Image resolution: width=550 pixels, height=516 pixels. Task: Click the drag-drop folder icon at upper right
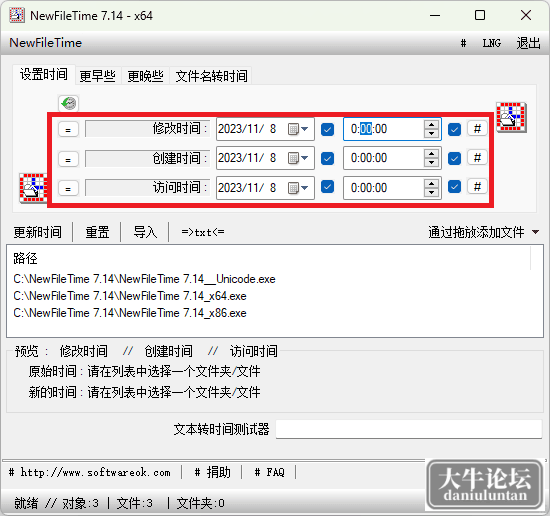[511, 117]
